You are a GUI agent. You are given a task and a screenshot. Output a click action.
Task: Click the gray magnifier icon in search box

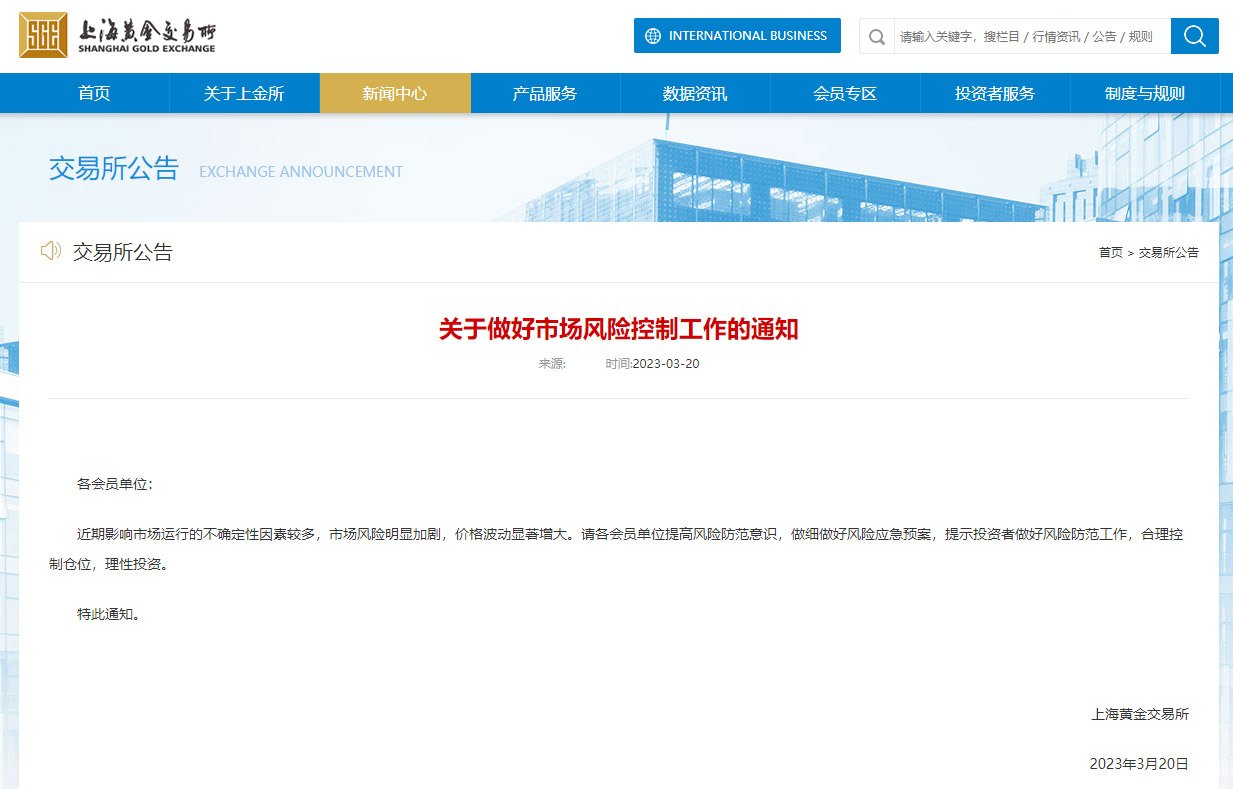[x=877, y=37]
